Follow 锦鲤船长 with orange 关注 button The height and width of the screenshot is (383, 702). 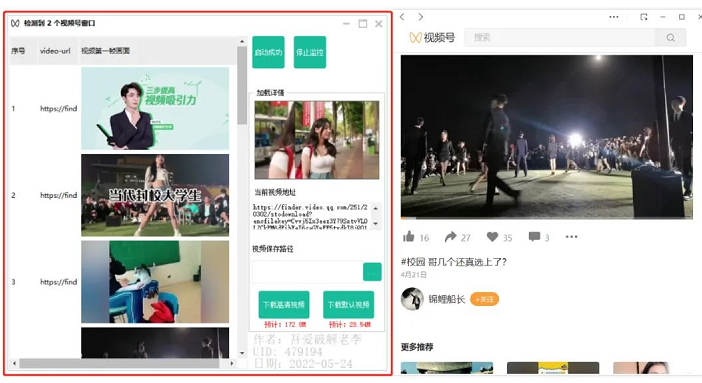tap(484, 299)
